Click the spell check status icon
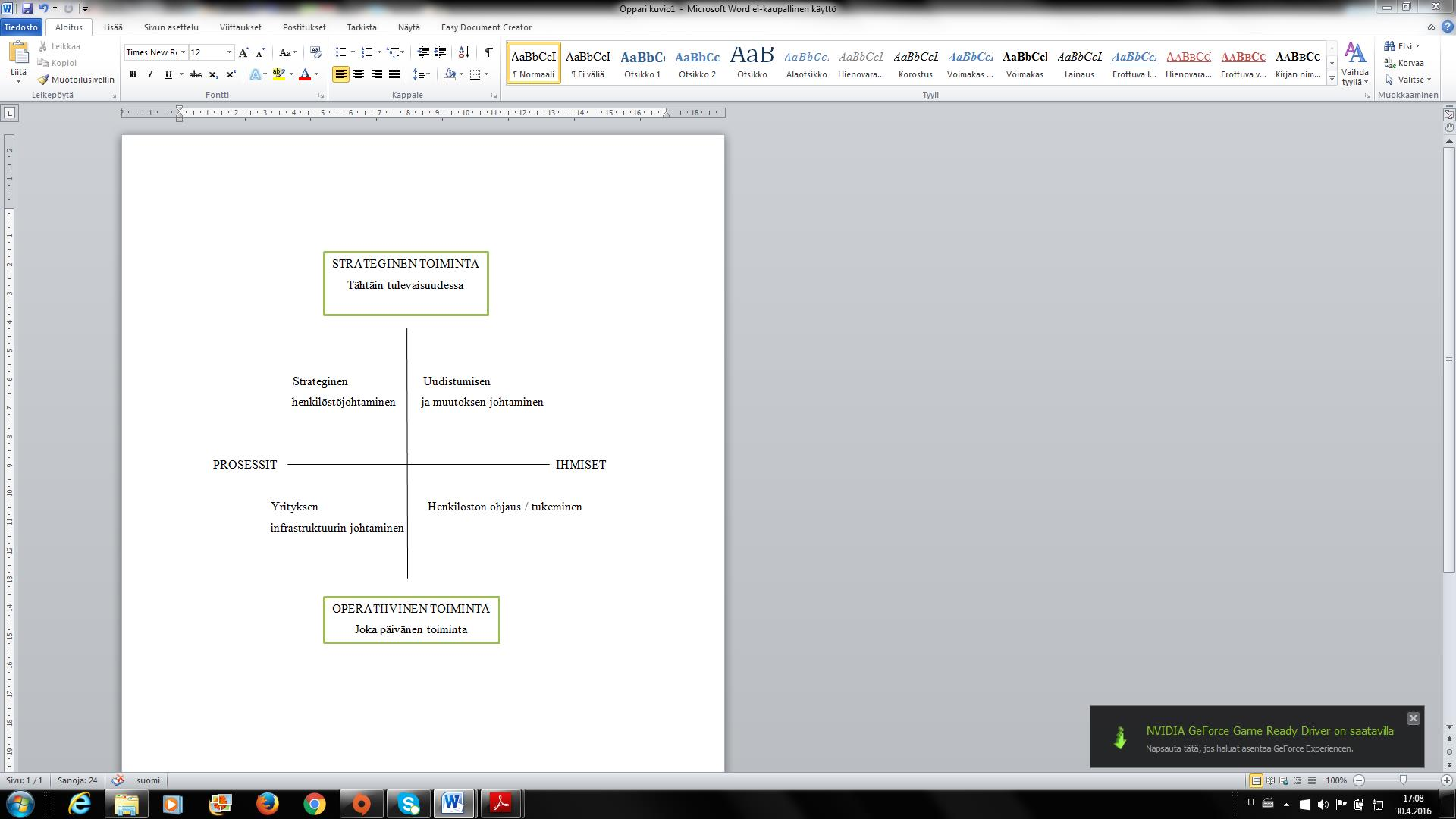 click(x=118, y=780)
